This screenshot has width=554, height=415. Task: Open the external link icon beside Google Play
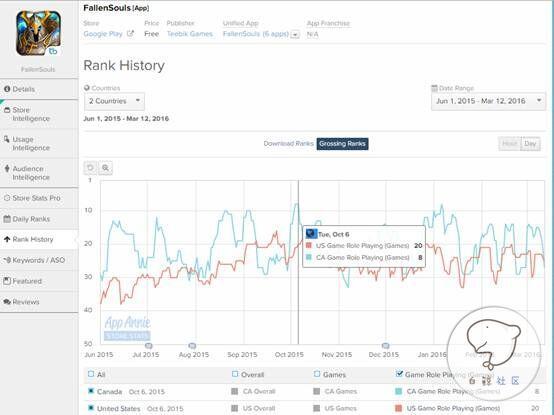pyautogui.click(x=130, y=34)
